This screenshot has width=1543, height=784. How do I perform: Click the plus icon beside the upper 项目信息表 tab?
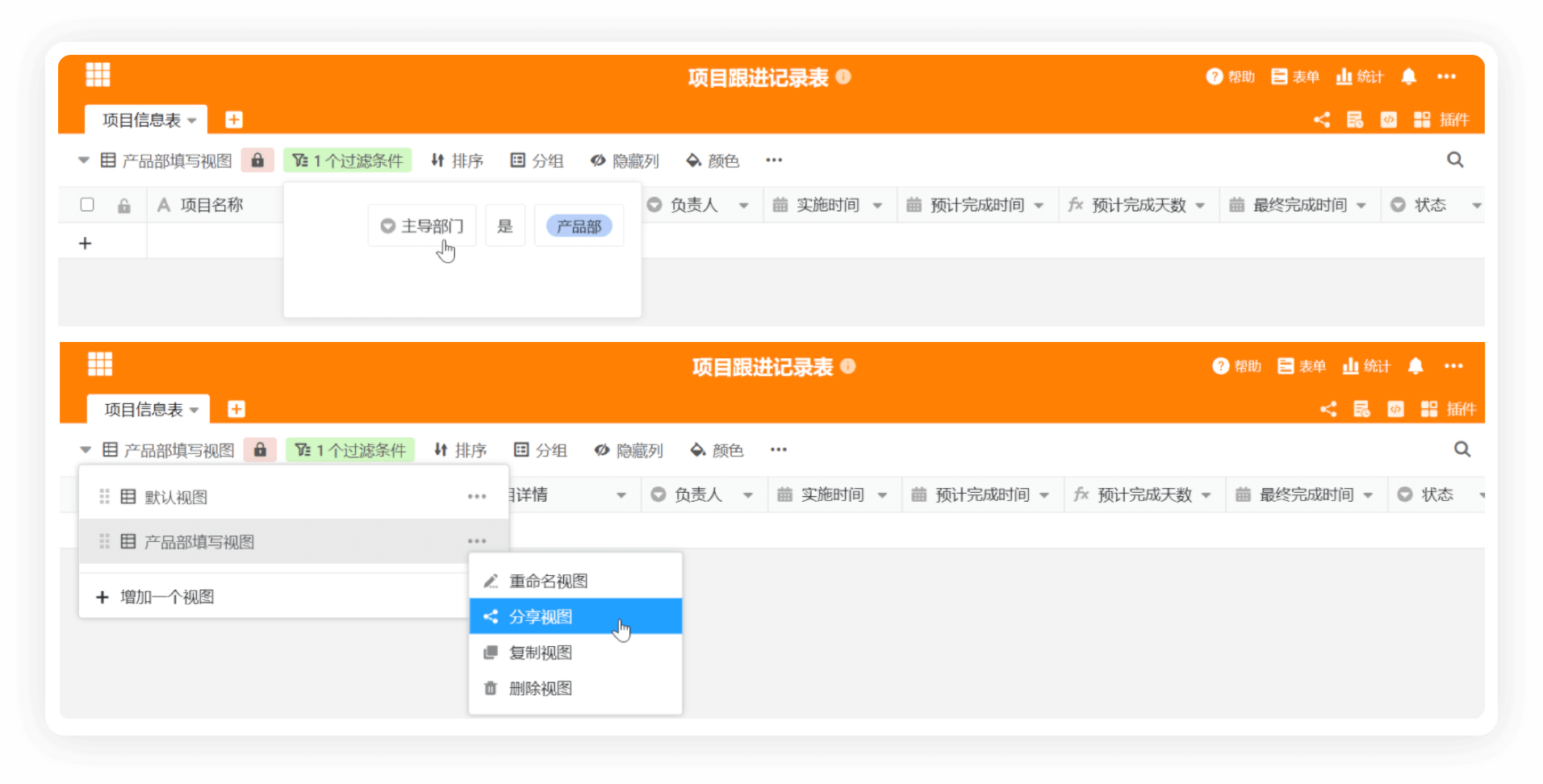234,120
